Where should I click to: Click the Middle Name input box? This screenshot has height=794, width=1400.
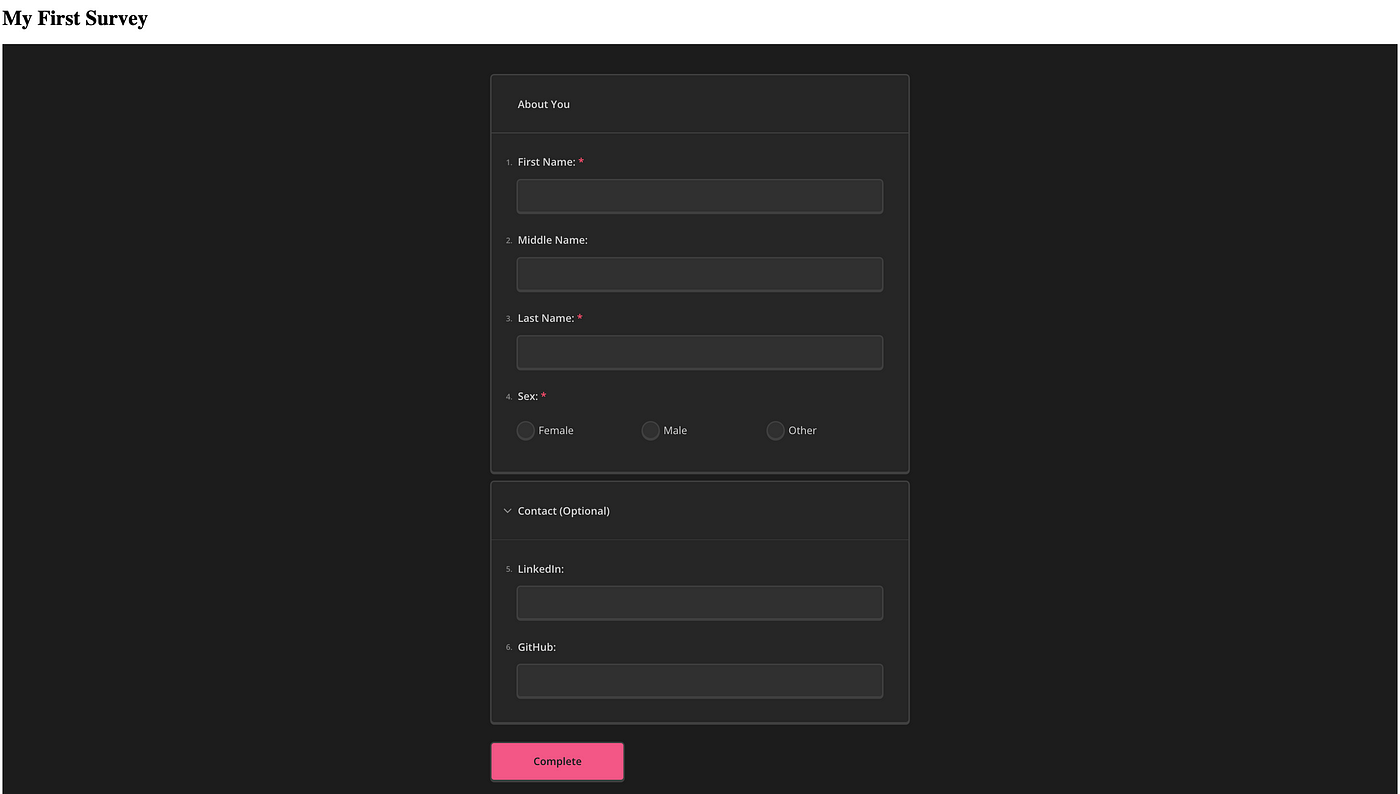[x=699, y=274]
